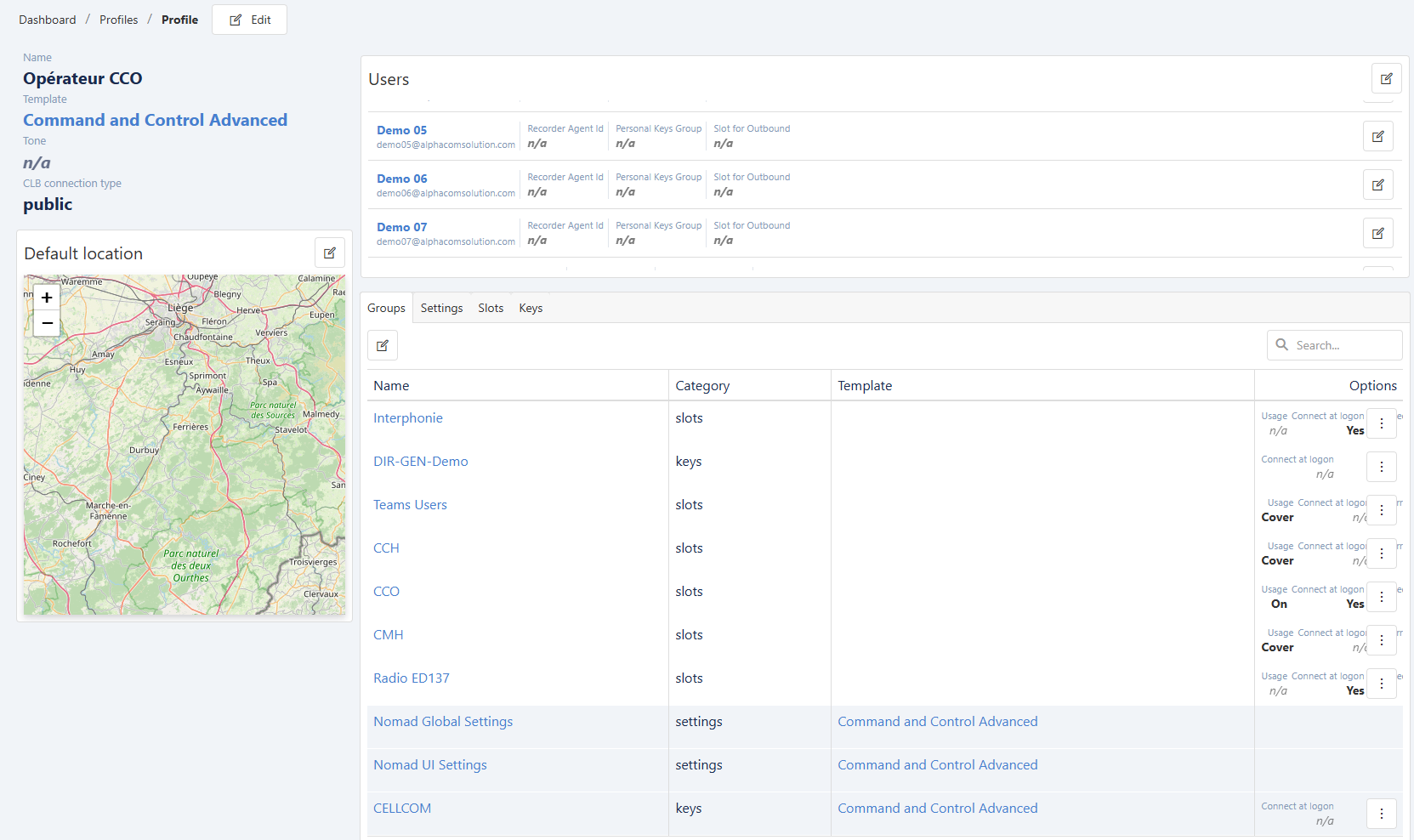Viewport: 1414px width, 840px height.
Task: Open options menu for Interphonie row
Action: point(1381,423)
